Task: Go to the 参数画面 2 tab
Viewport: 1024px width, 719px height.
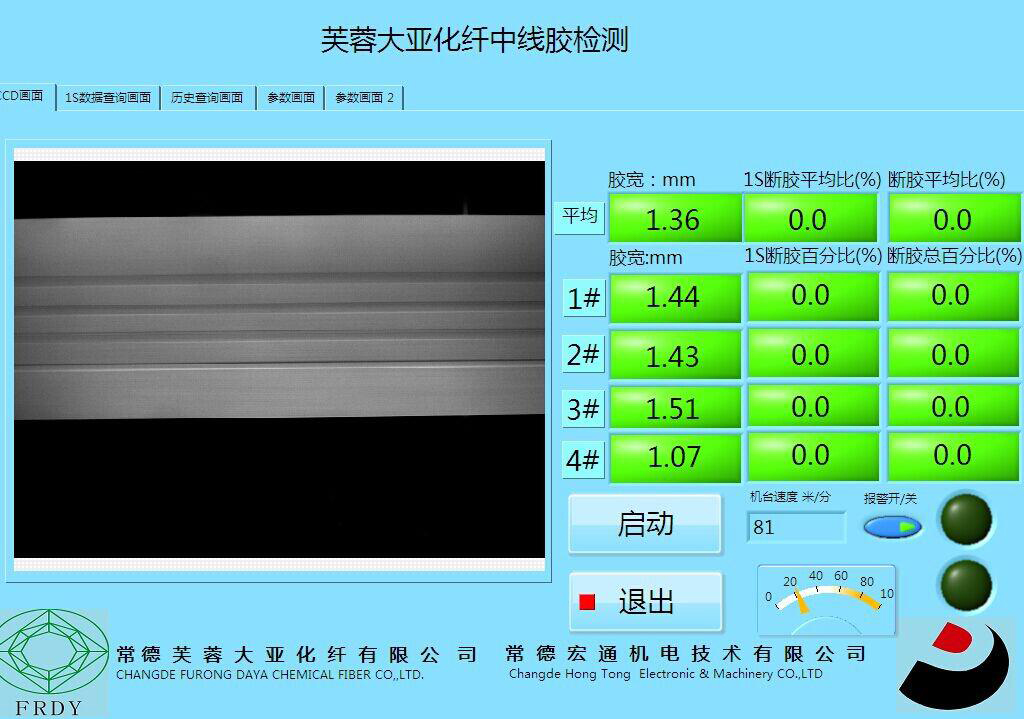Action: pos(364,98)
